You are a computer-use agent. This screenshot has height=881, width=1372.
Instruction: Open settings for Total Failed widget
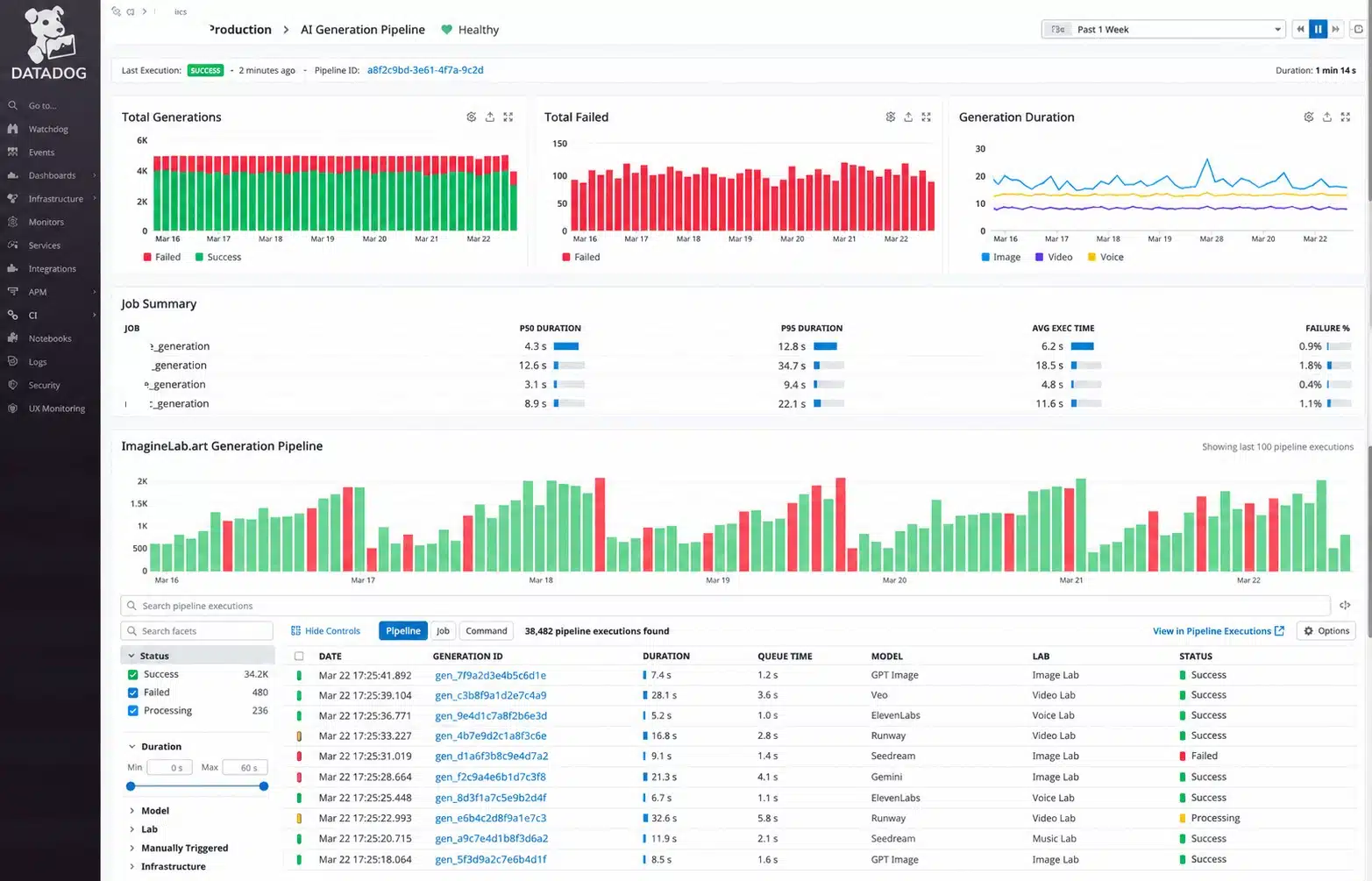click(x=891, y=117)
